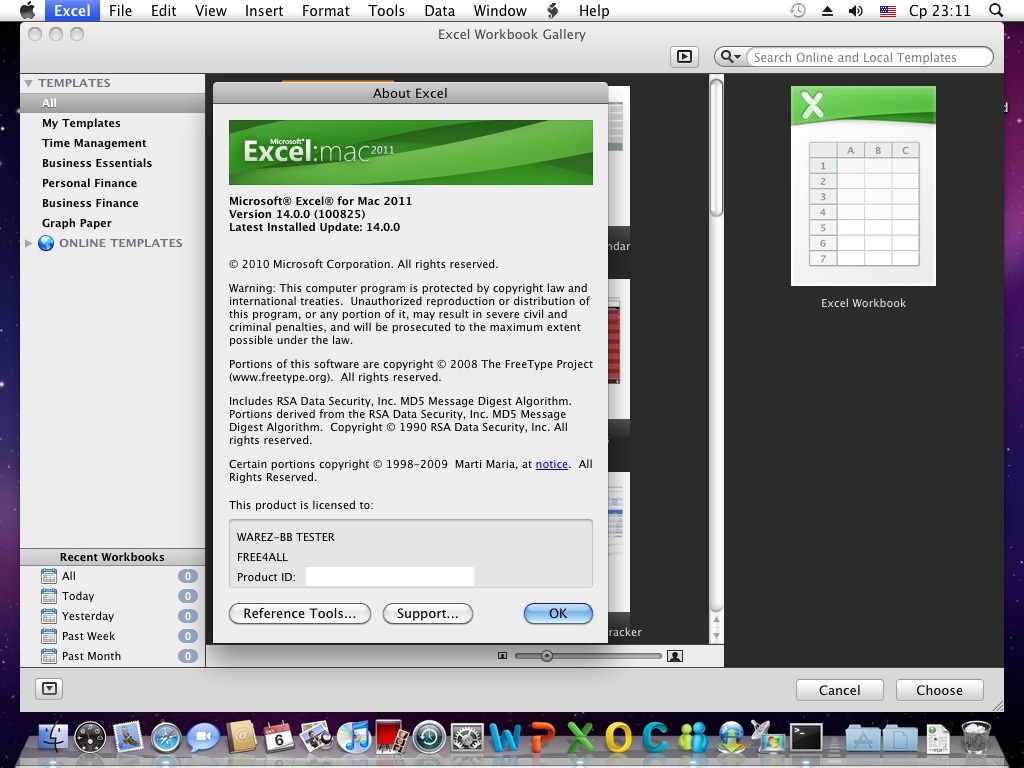1024x768 pixels.
Task: Toggle the gallery preview pane button
Action: 684,57
